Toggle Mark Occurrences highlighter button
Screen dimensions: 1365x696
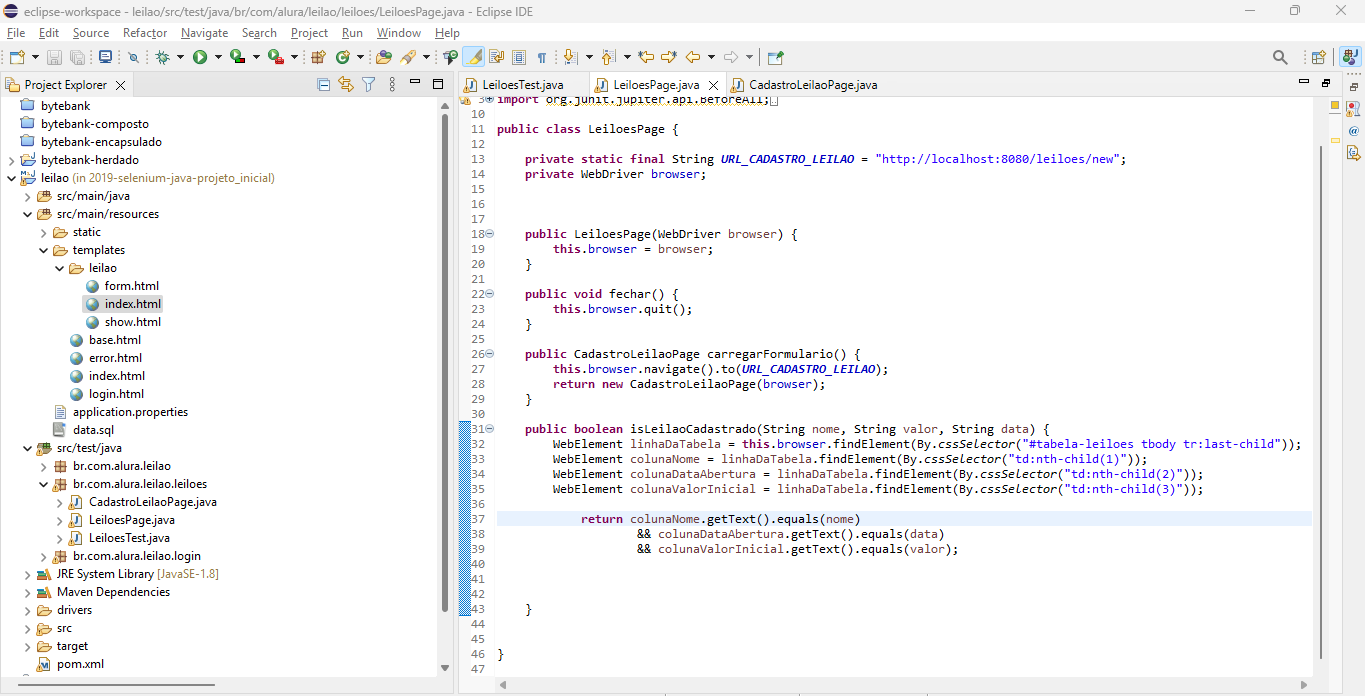pyautogui.click(x=473, y=57)
